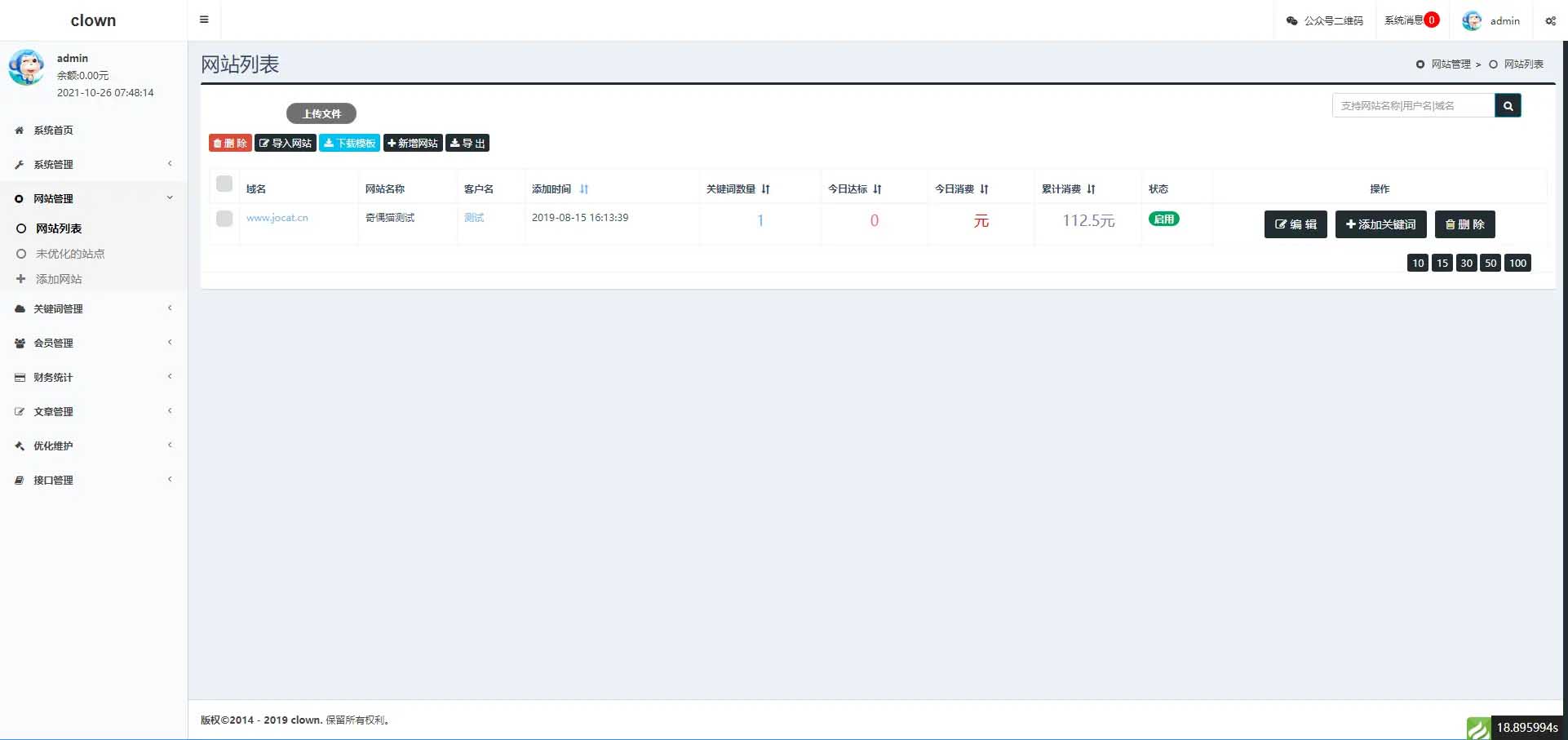
Task: Click the 导出 export button
Action: 467,143
